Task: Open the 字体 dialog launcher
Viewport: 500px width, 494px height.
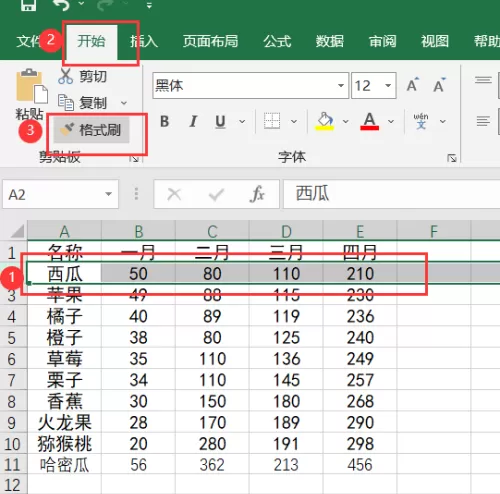Action: (x=452, y=158)
